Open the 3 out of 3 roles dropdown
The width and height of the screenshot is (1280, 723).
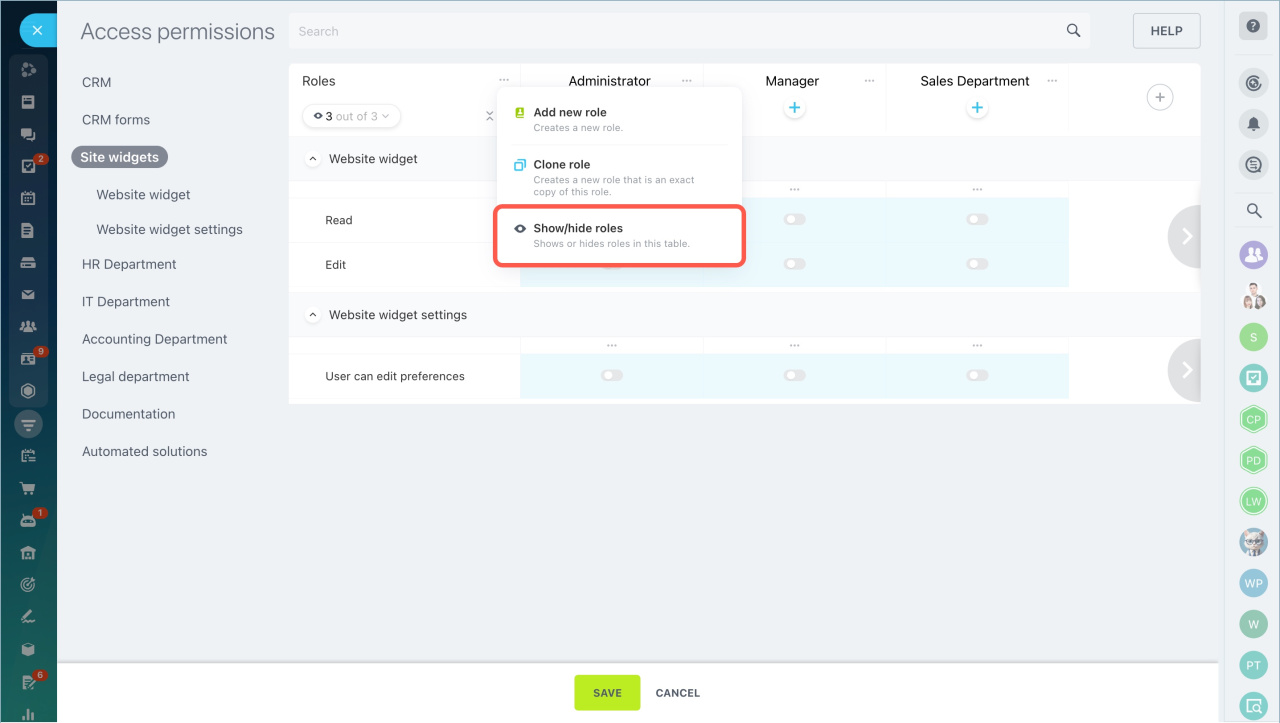pos(351,117)
